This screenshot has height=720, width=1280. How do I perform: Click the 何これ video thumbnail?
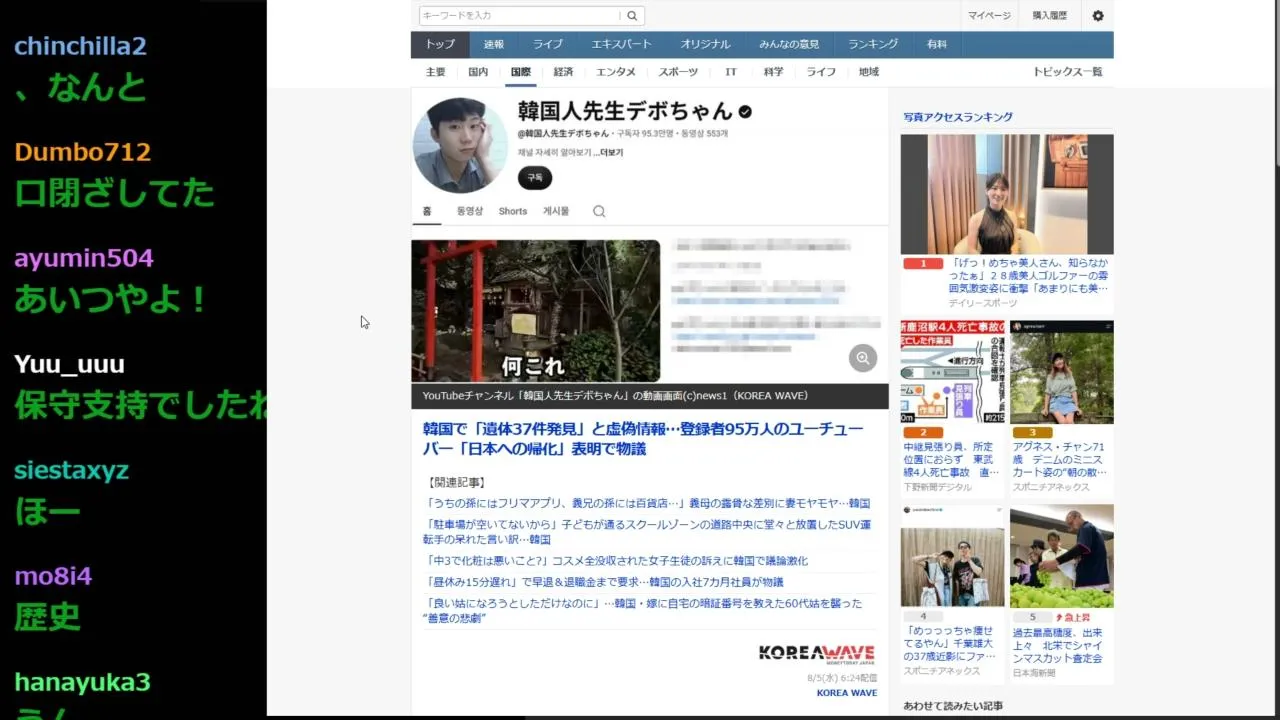coord(536,311)
